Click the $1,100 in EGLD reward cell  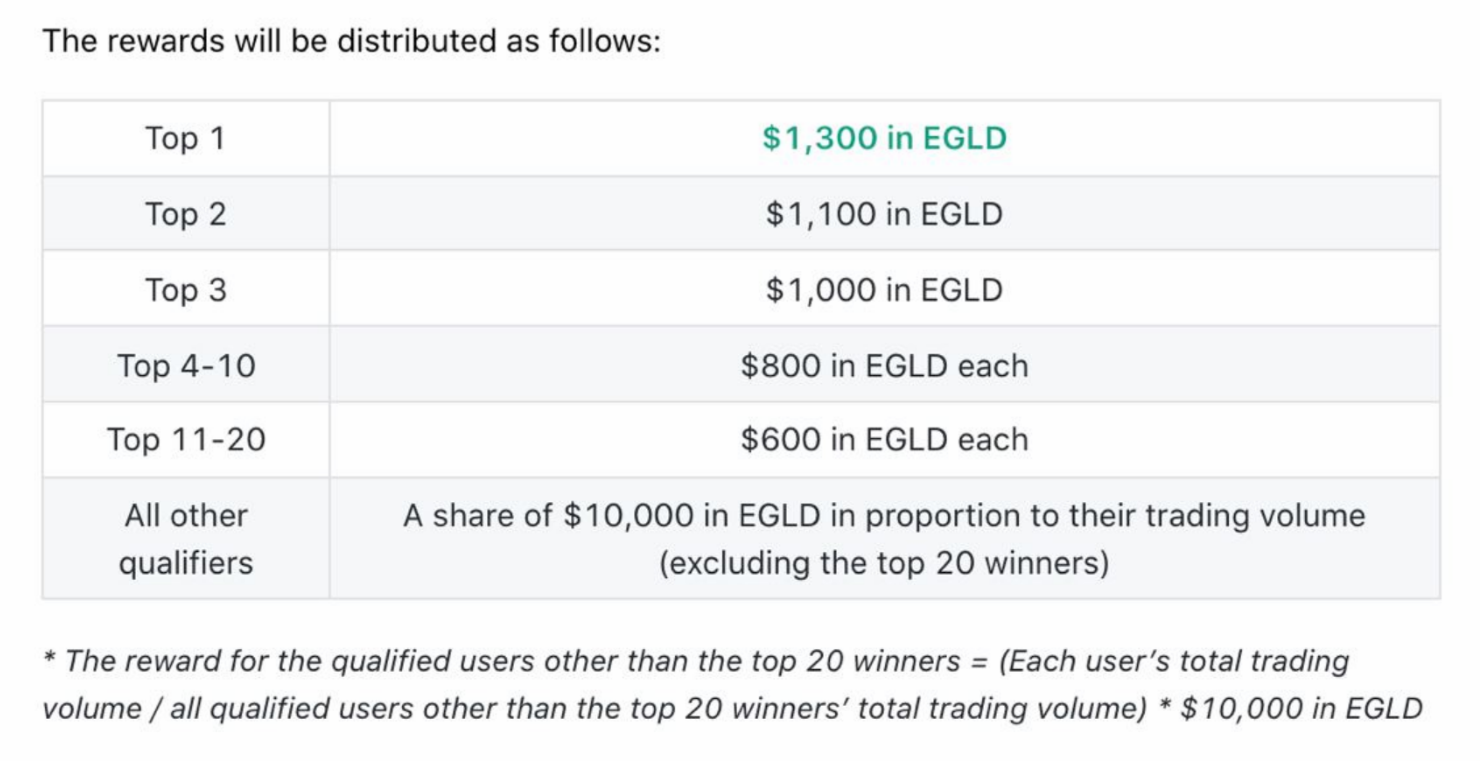[884, 214]
